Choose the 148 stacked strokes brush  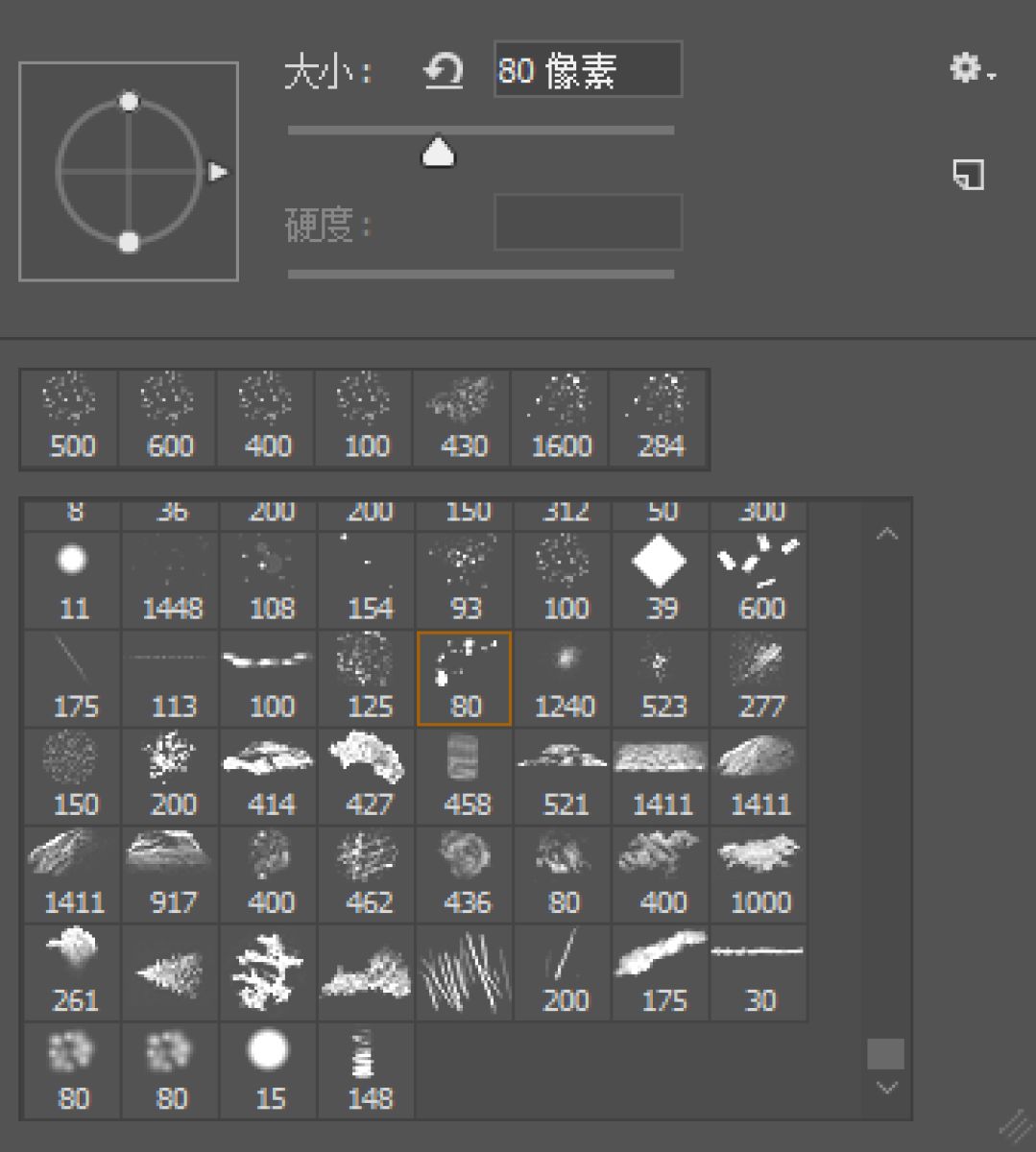368,1070
